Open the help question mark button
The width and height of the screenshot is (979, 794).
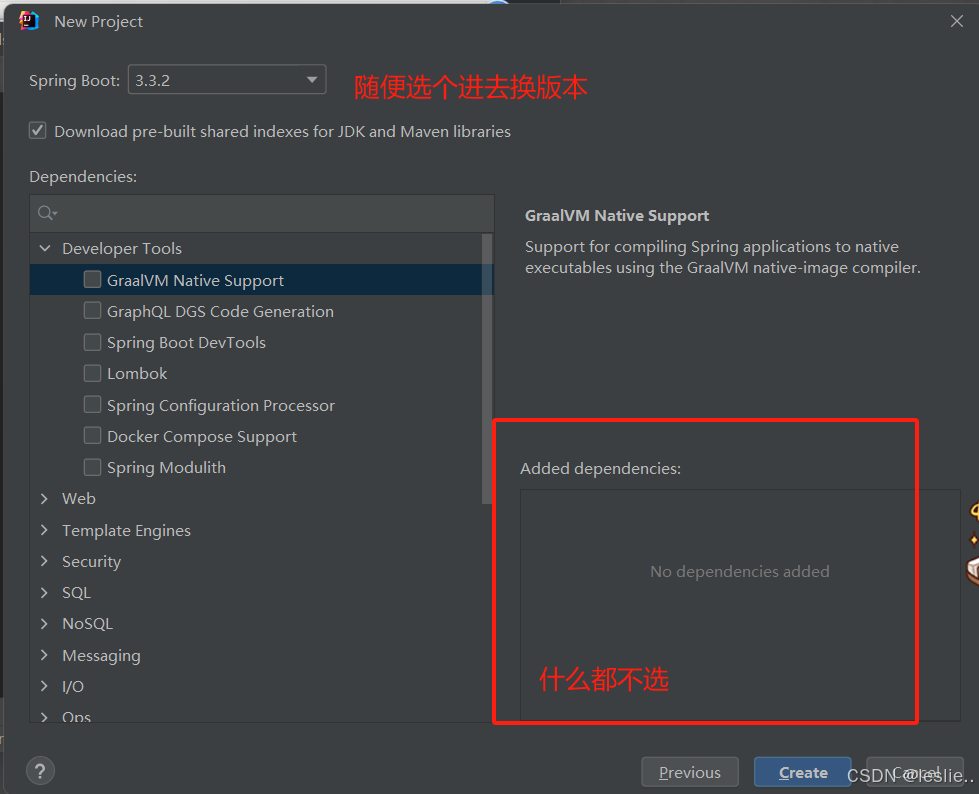[x=41, y=771]
